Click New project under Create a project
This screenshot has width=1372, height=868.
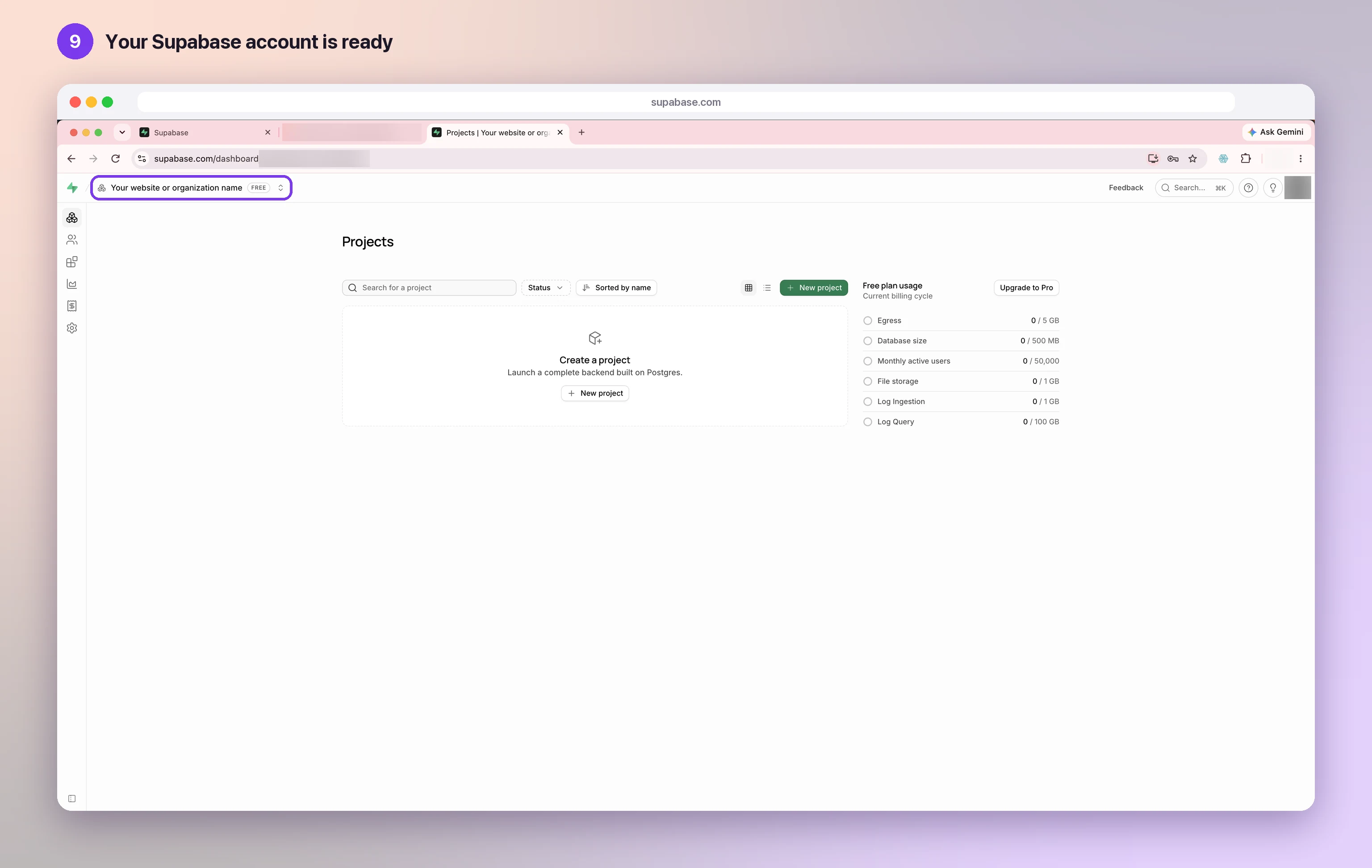point(595,393)
